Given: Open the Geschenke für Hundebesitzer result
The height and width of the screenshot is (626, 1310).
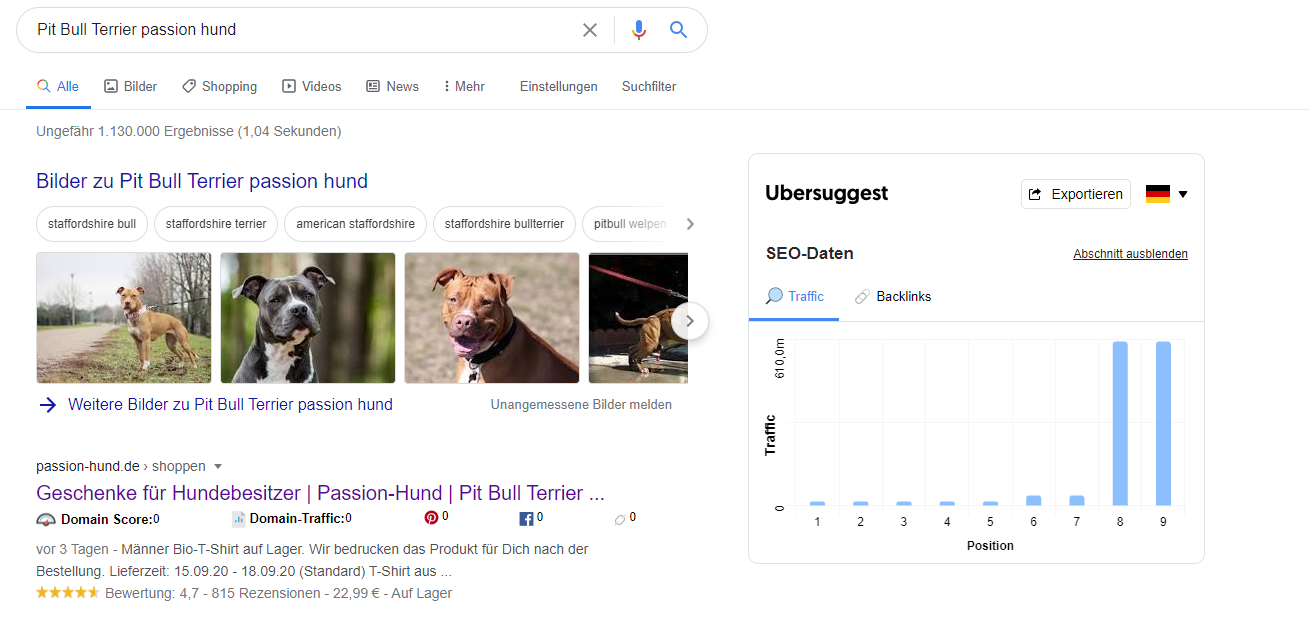Looking at the screenshot, I should click(x=320, y=493).
